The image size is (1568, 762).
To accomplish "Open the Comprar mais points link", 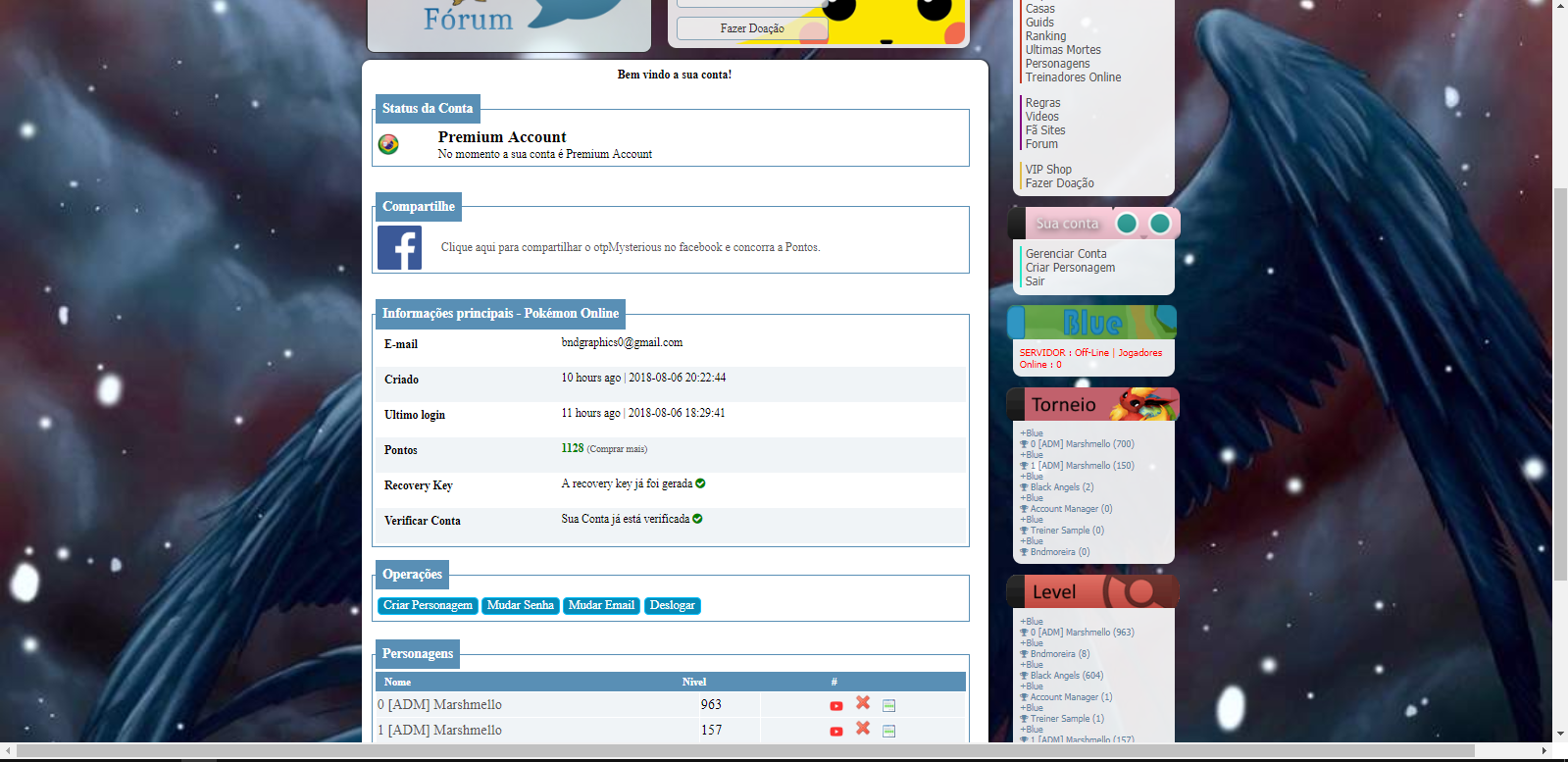I will coord(617,449).
